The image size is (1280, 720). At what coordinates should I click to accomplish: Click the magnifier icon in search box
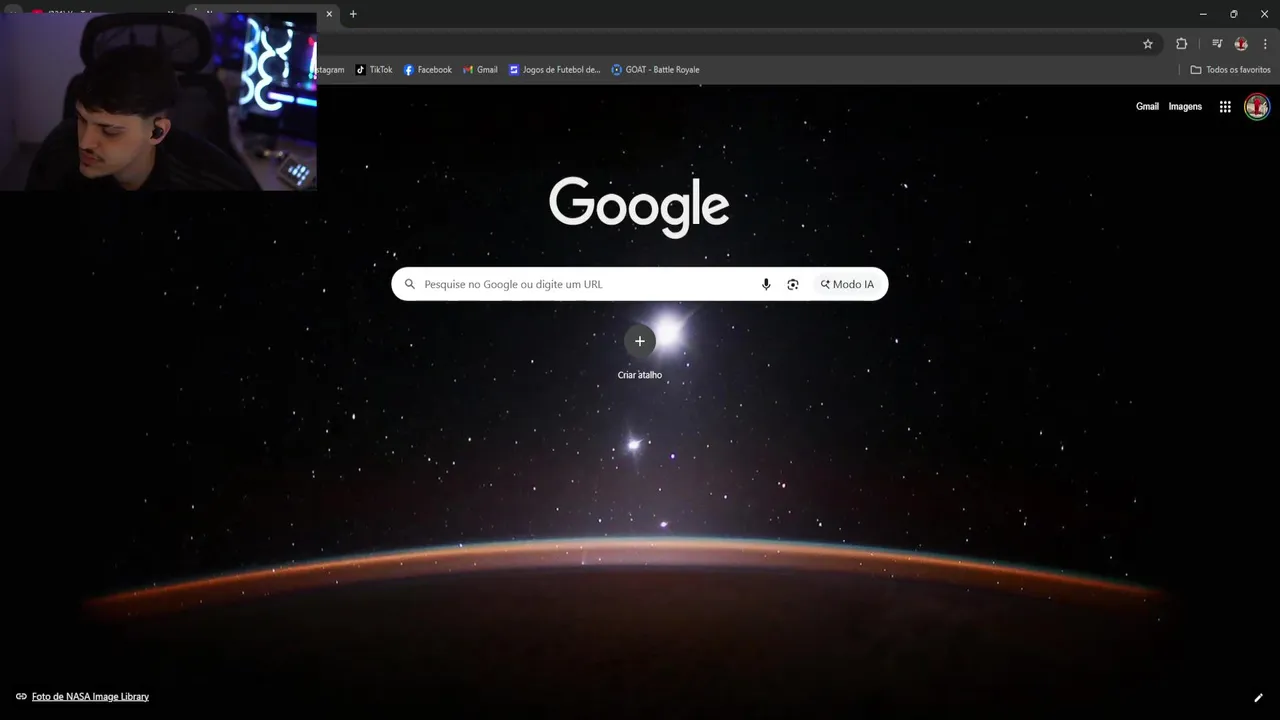[409, 284]
